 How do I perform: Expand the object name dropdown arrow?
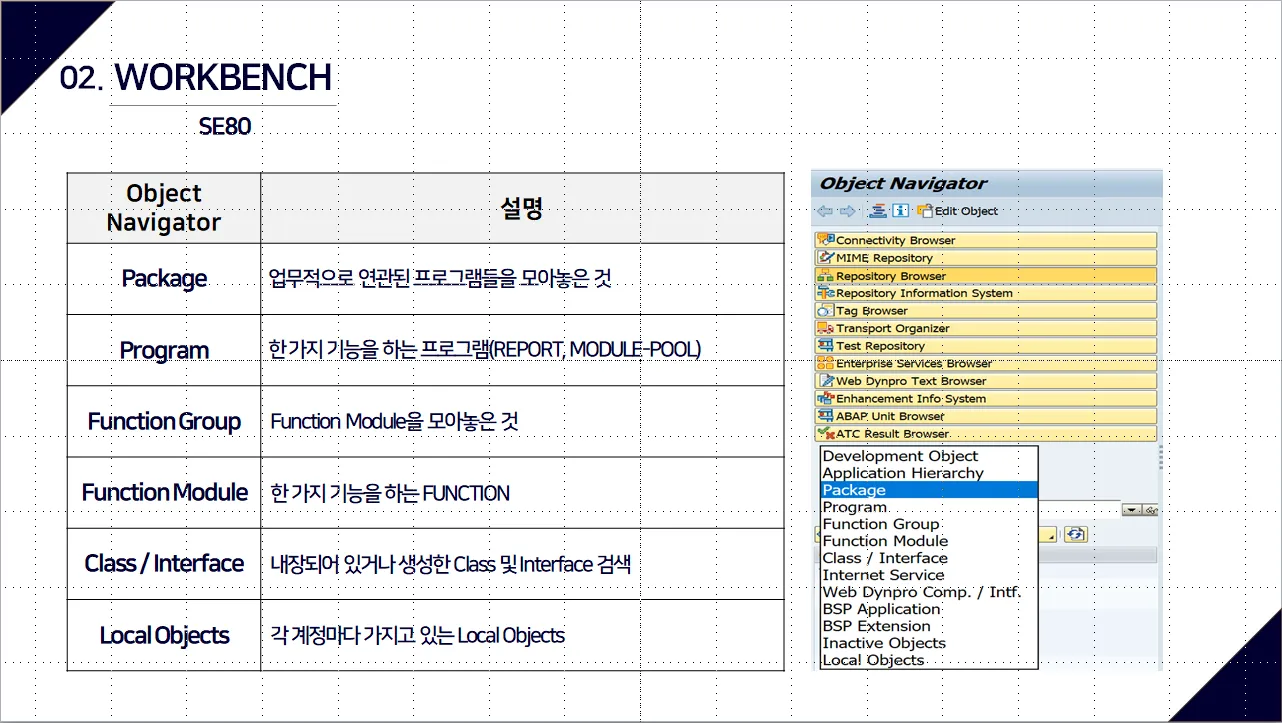tap(1131, 510)
